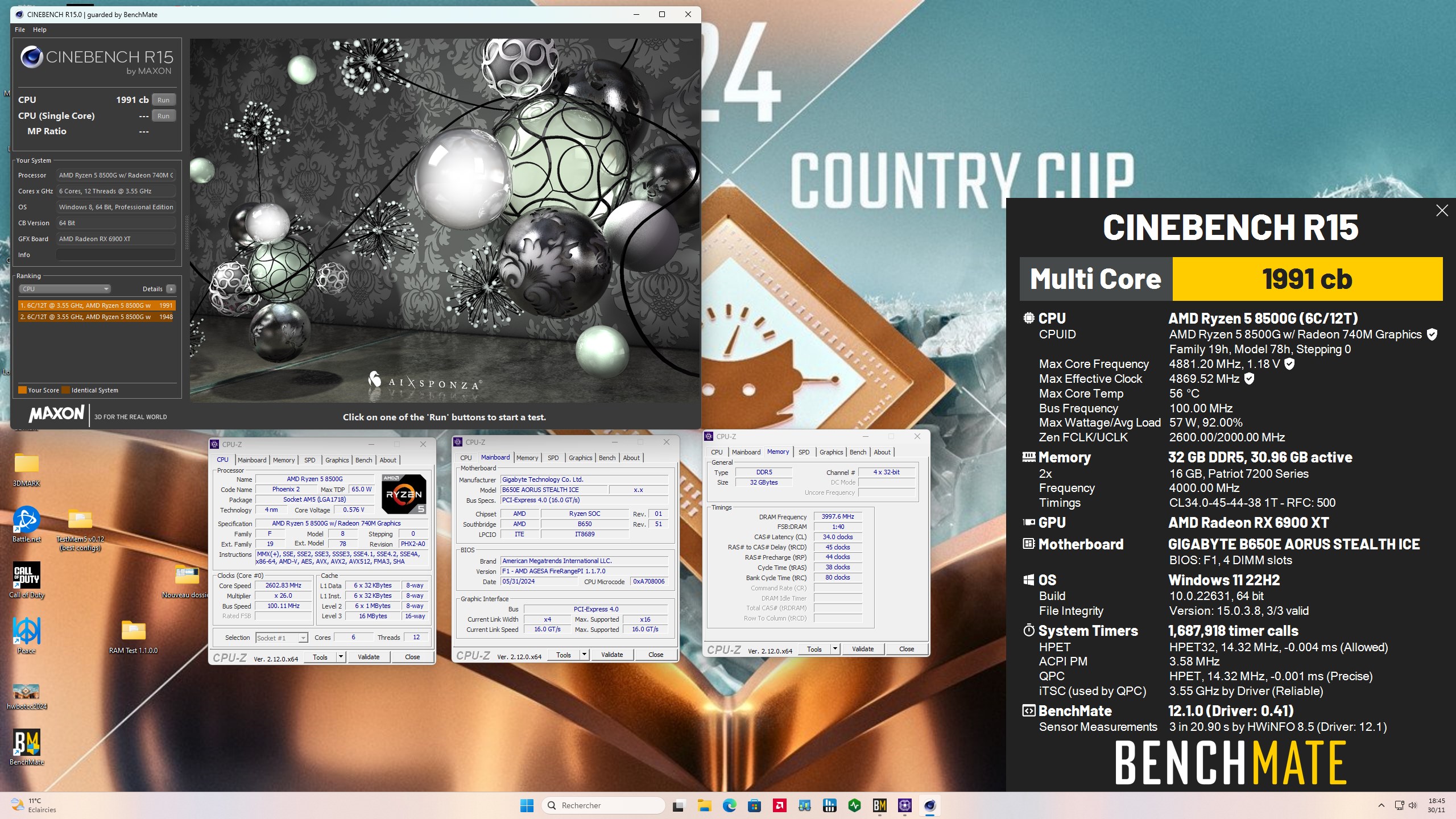Viewport: 1456px width, 819px height.
Task: Switch to BenchMate in the taskbar
Action: pos(879,805)
